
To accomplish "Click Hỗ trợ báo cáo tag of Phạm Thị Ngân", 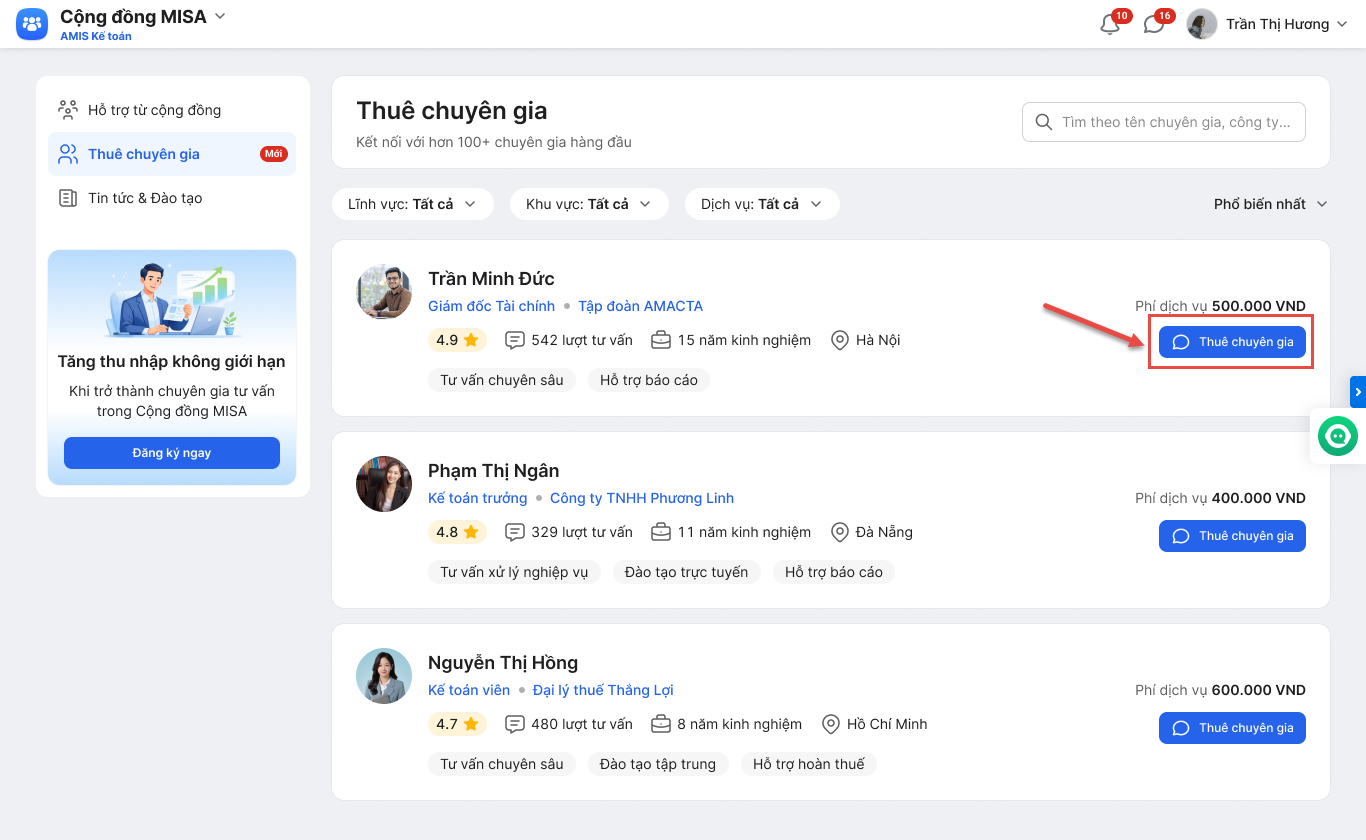I will pos(834,572).
